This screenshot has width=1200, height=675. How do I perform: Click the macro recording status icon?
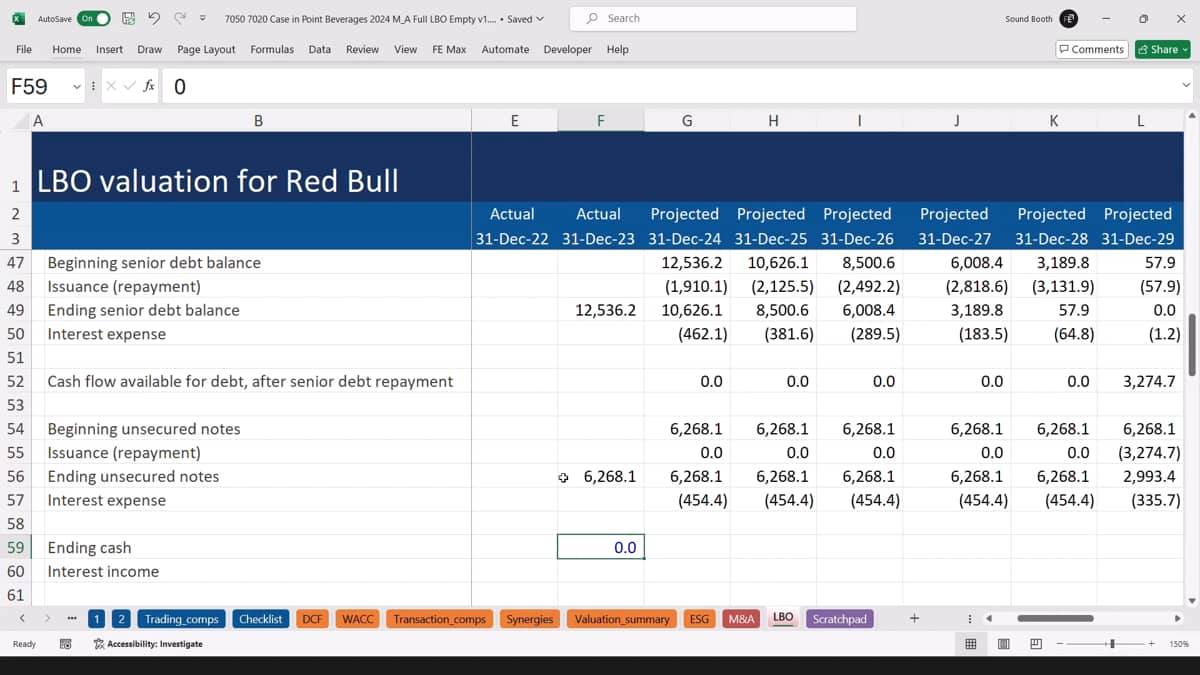[66, 644]
